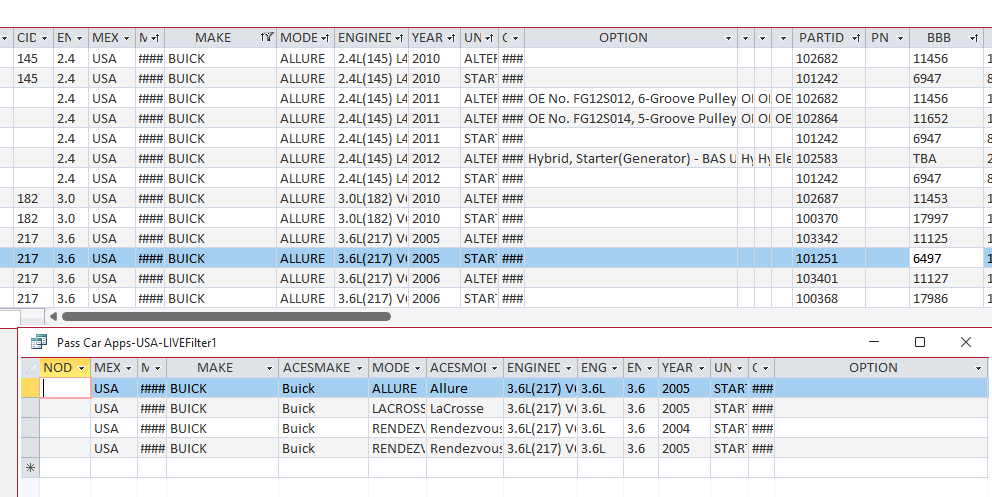Screen dimensions: 992x497
Task: Click the PARTID cell 103401
Action: click(829, 279)
